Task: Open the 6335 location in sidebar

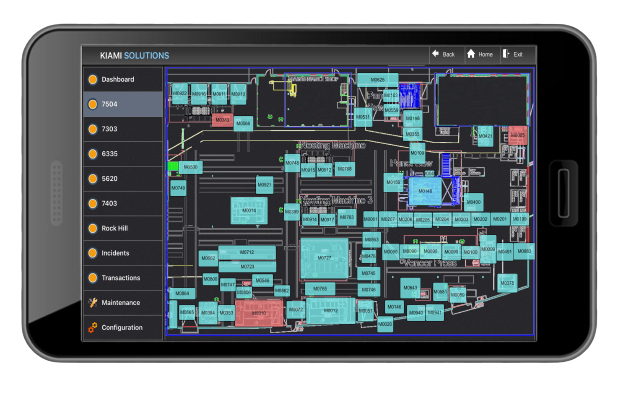Action: click(x=121, y=154)
